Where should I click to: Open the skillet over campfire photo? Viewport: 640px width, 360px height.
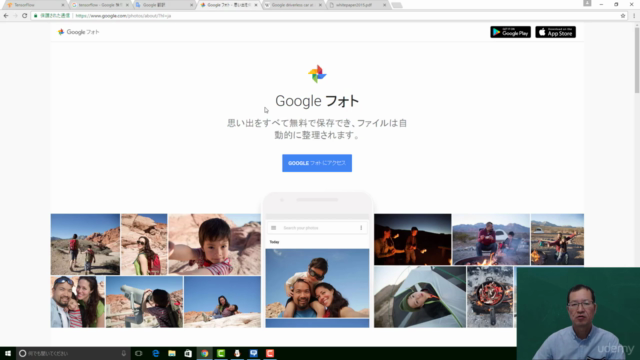[x=490, y=297]
